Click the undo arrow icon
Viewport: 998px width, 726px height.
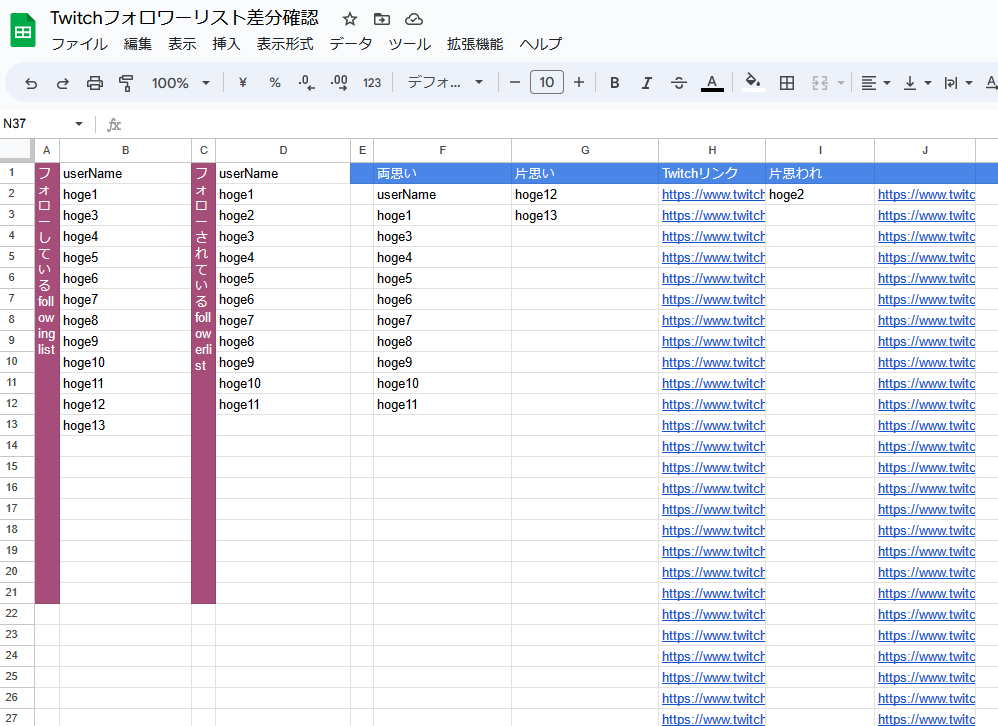(31, 83)
